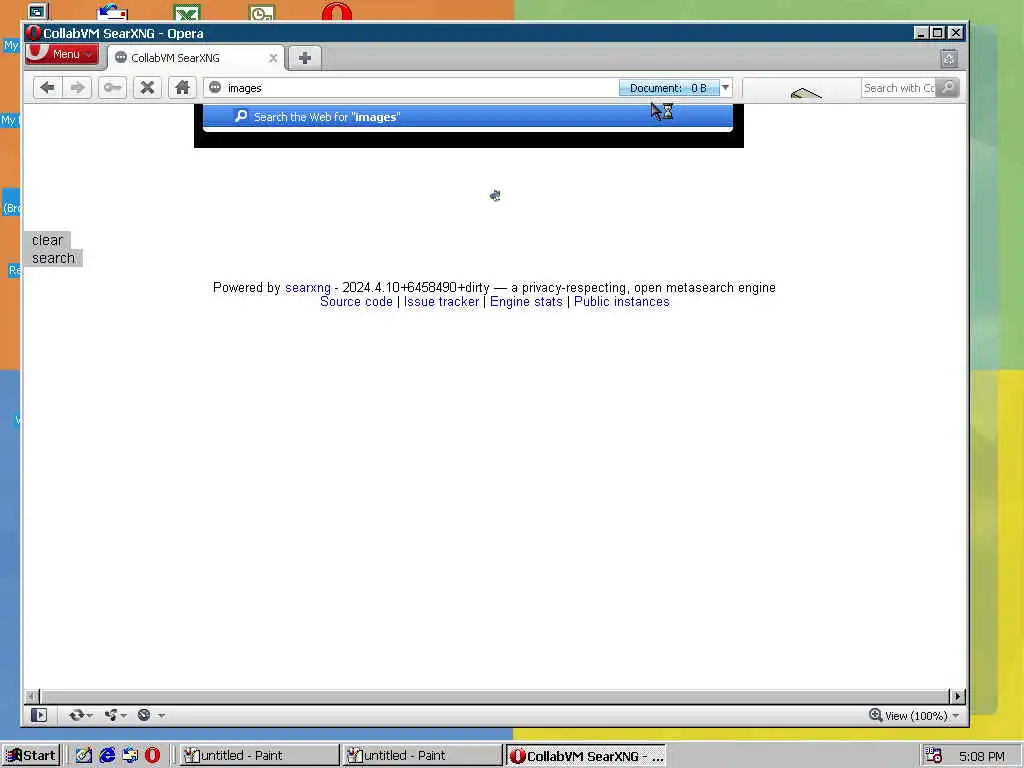Click the horizontal scrollbar right arrow

(x=957, y=696)
